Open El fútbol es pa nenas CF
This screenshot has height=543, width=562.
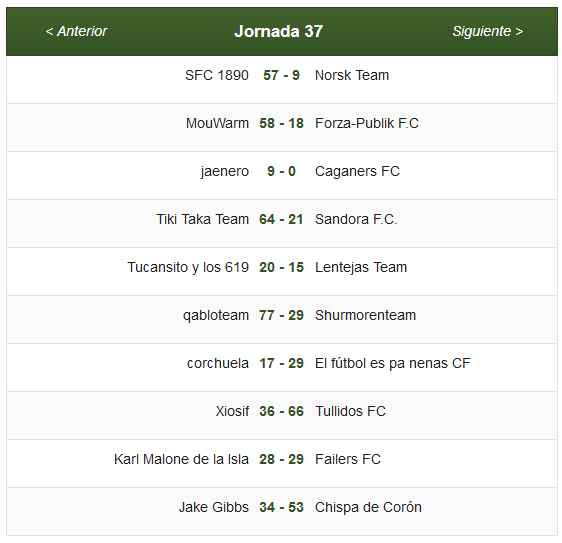[392, 364]
